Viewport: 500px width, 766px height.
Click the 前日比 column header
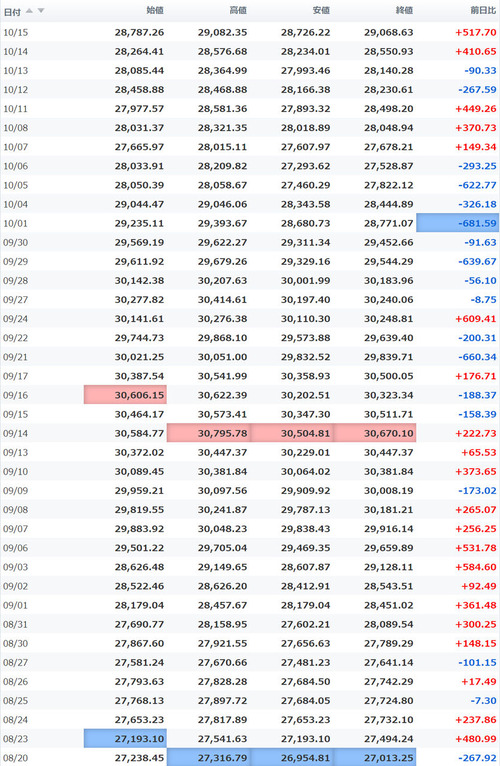click(x=483, y=10)
